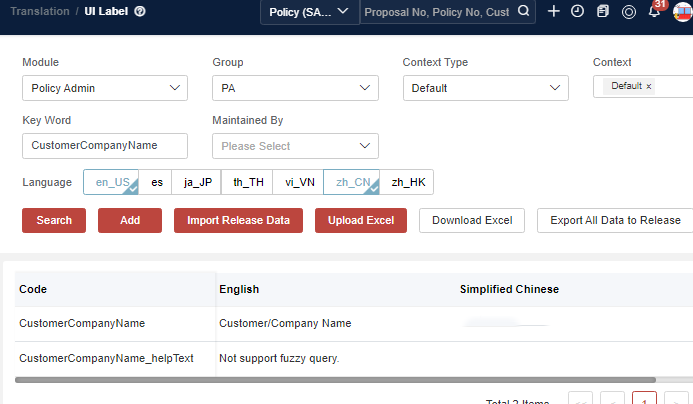Click the plus icon in the header
This screenshot has height=404, width=693.
tap(553, 11)
